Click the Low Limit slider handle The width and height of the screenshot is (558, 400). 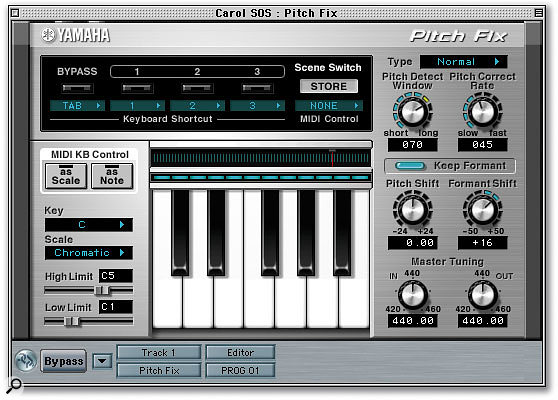click(72, 321)
